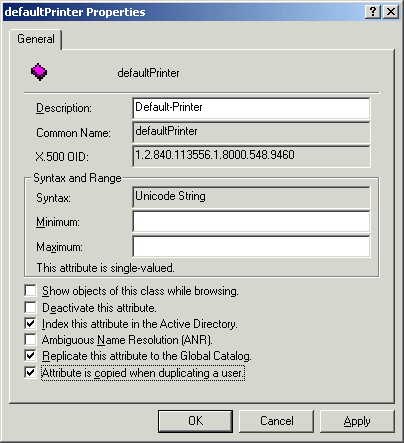Click into the Minimum value field
404x443 pixels.
tap(251, 221)
